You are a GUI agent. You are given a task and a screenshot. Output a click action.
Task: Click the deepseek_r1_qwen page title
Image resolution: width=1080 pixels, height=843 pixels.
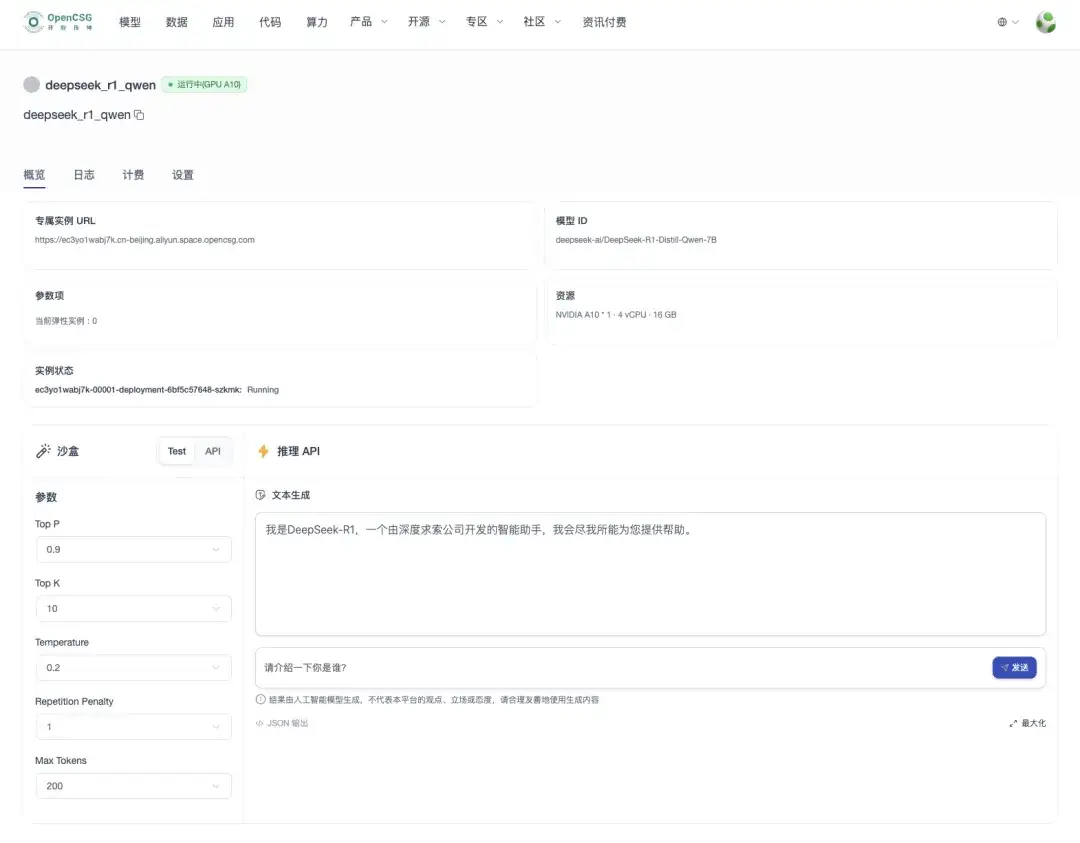pos(101,85)
